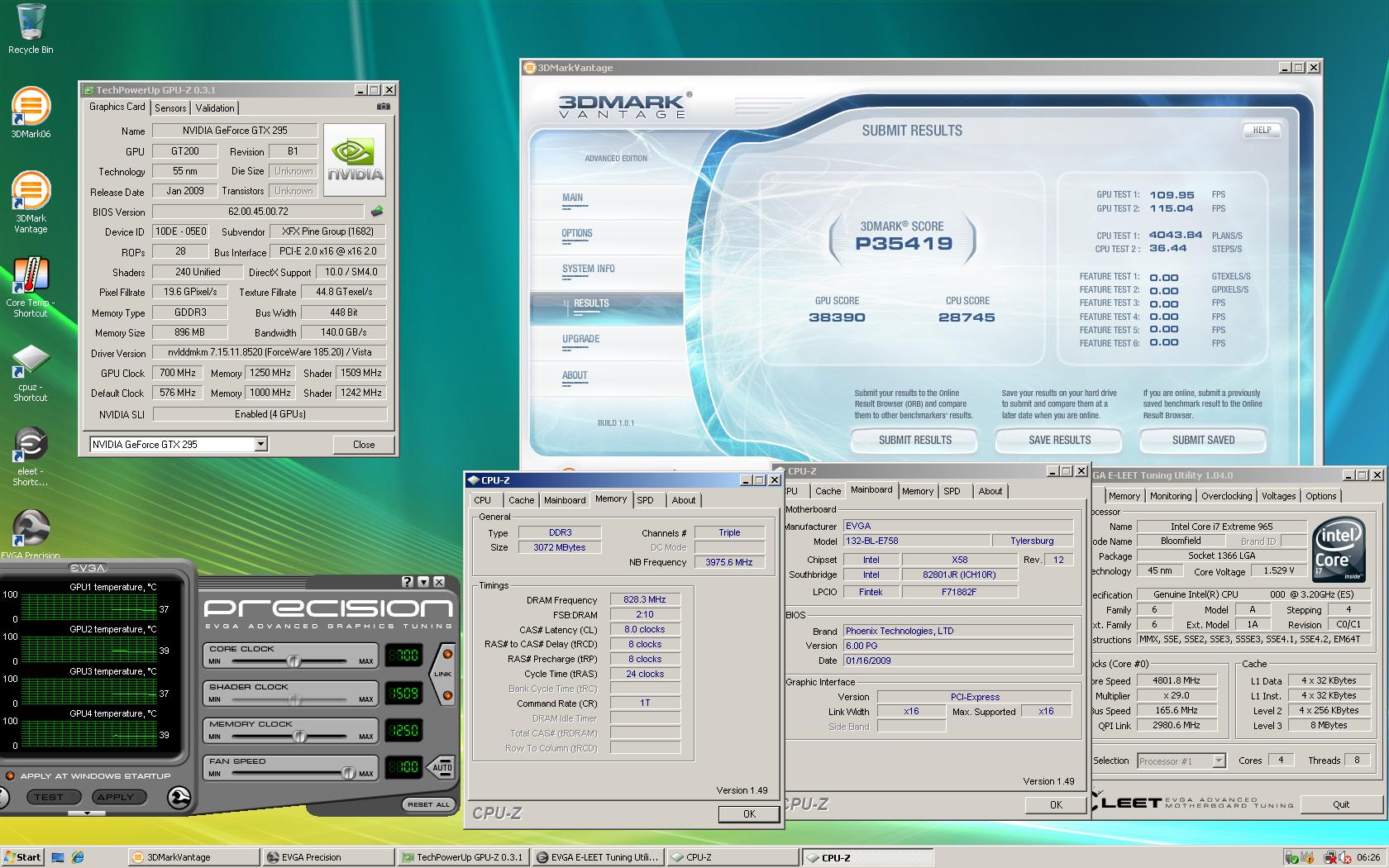This screenshot has height=868, width=1389.
Task: Click Close button in GPU-Z
Action: tap(364, 445)
